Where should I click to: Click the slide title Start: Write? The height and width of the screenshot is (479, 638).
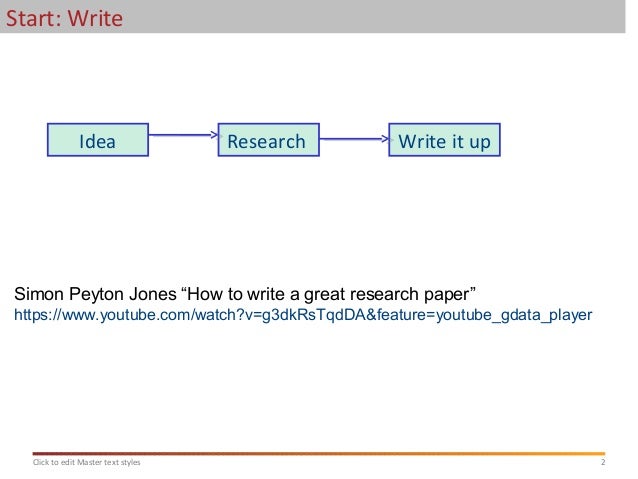64,18
